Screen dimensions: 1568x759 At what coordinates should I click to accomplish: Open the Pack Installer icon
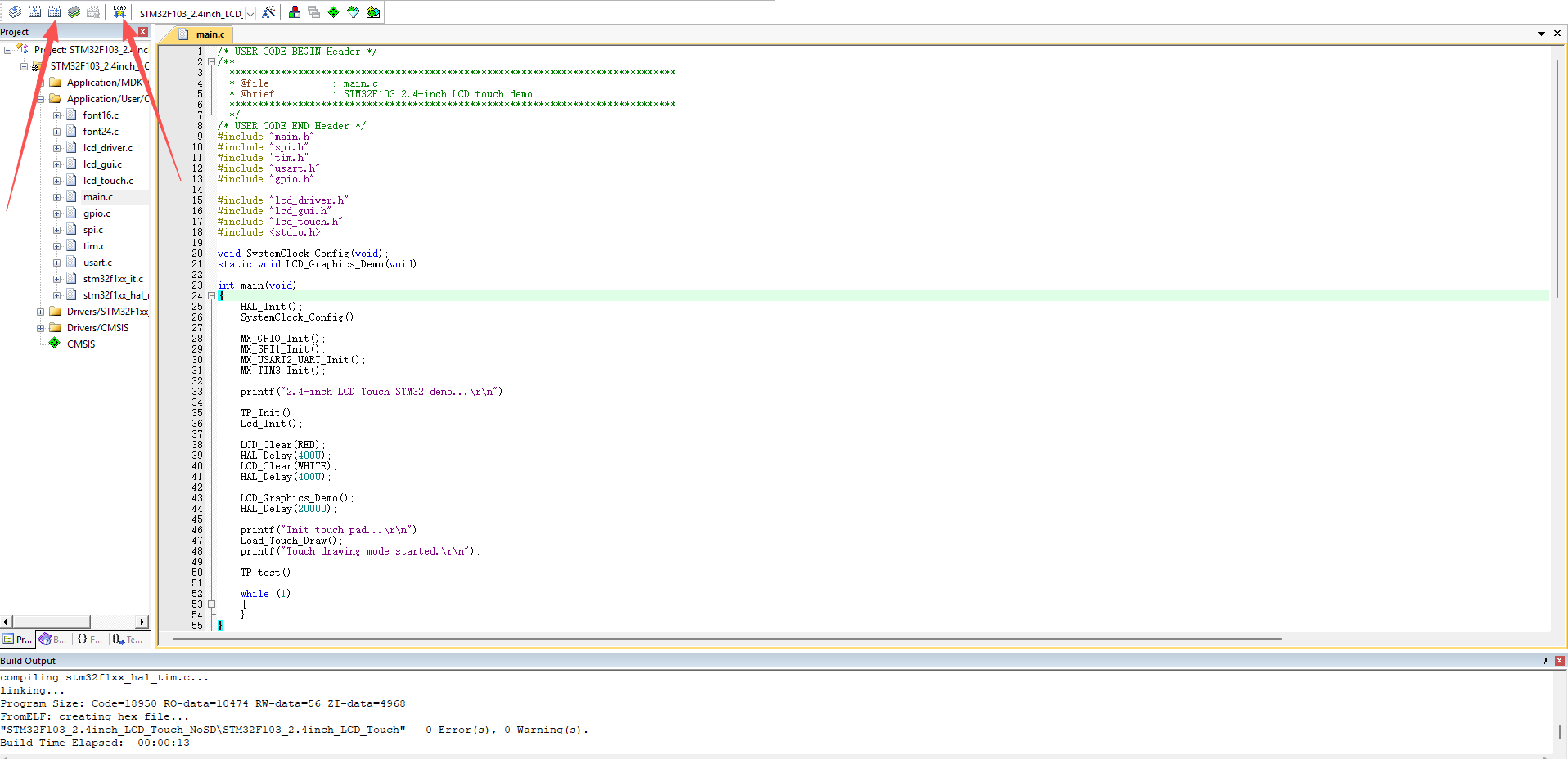pyautogui.click(x=373, y=12)
